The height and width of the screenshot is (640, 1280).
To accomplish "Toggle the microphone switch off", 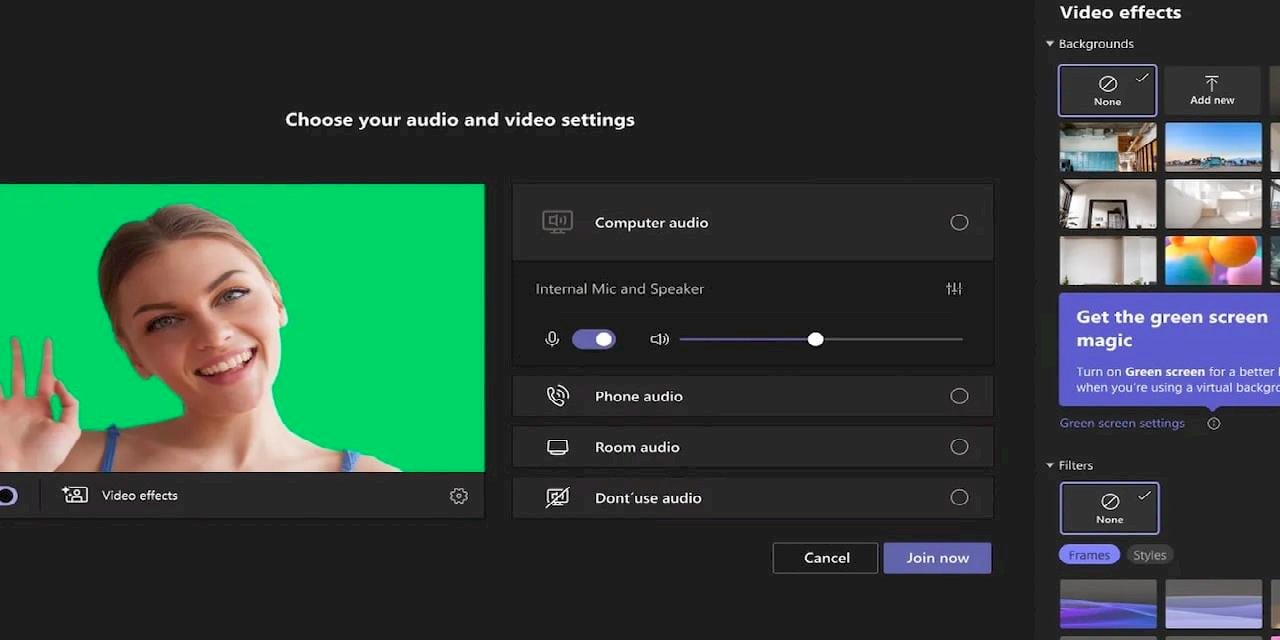I will [594, 339].
